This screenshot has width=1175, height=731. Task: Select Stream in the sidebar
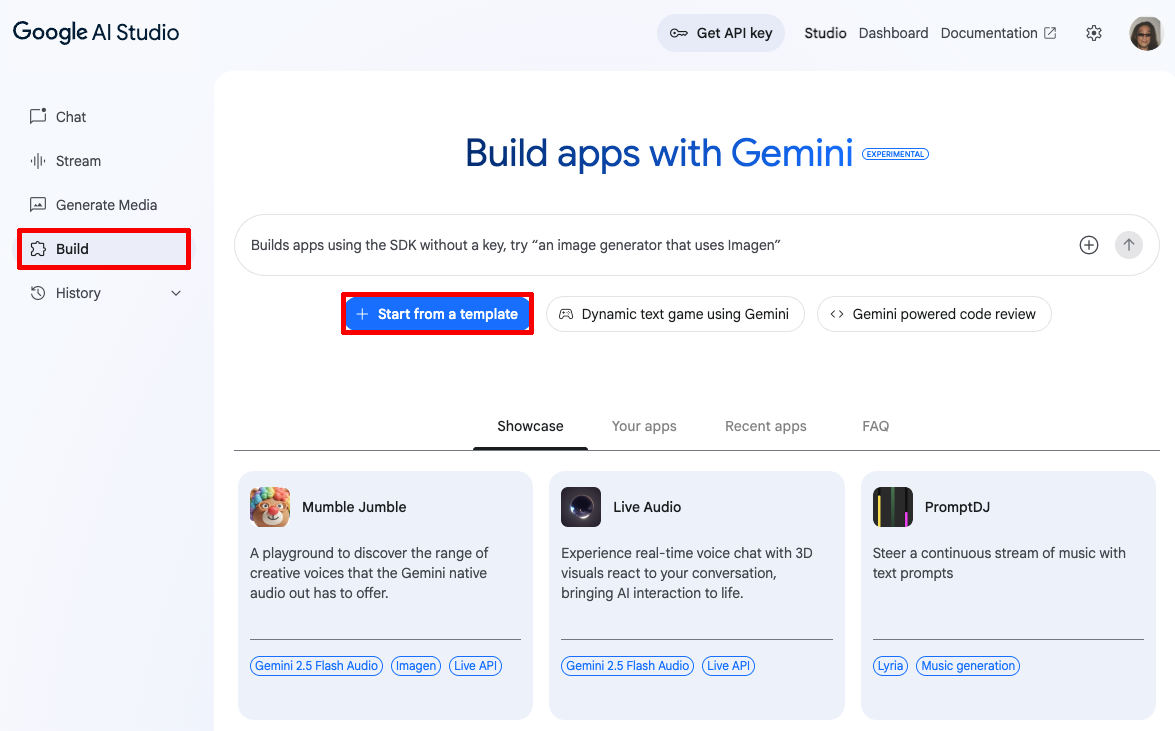pos(77,161)
